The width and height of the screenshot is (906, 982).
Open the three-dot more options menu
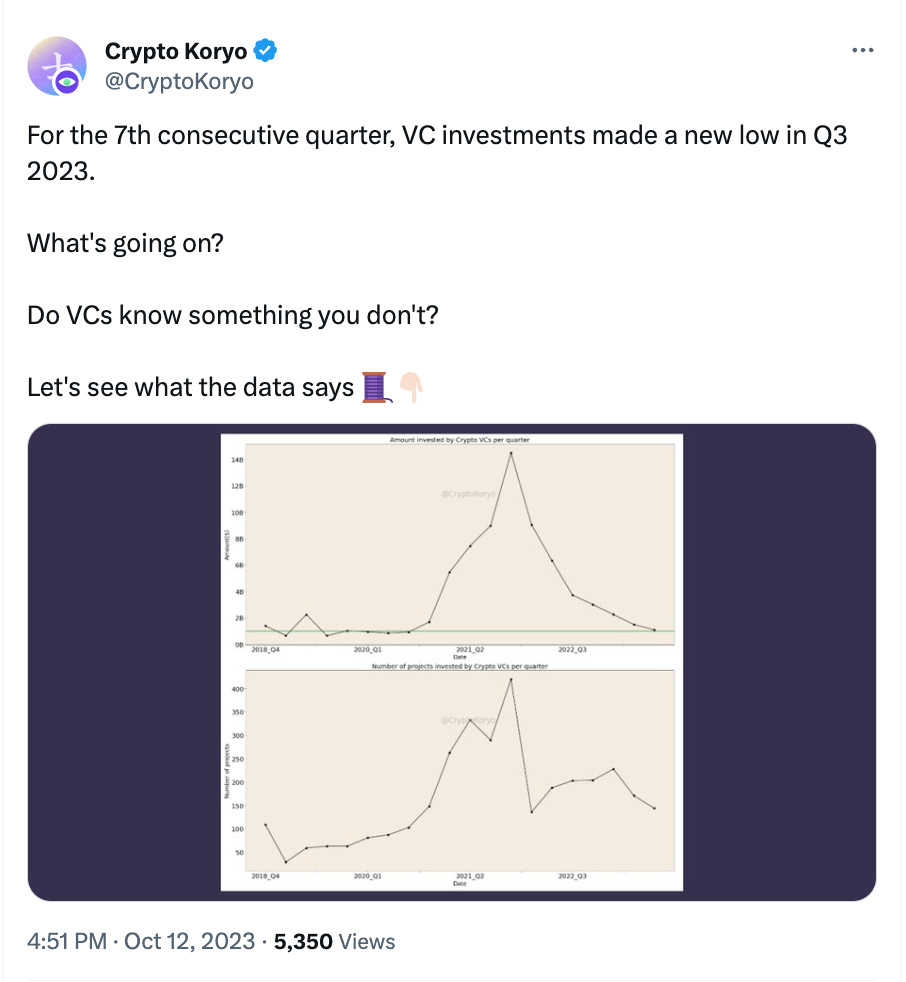pos(862,50)
